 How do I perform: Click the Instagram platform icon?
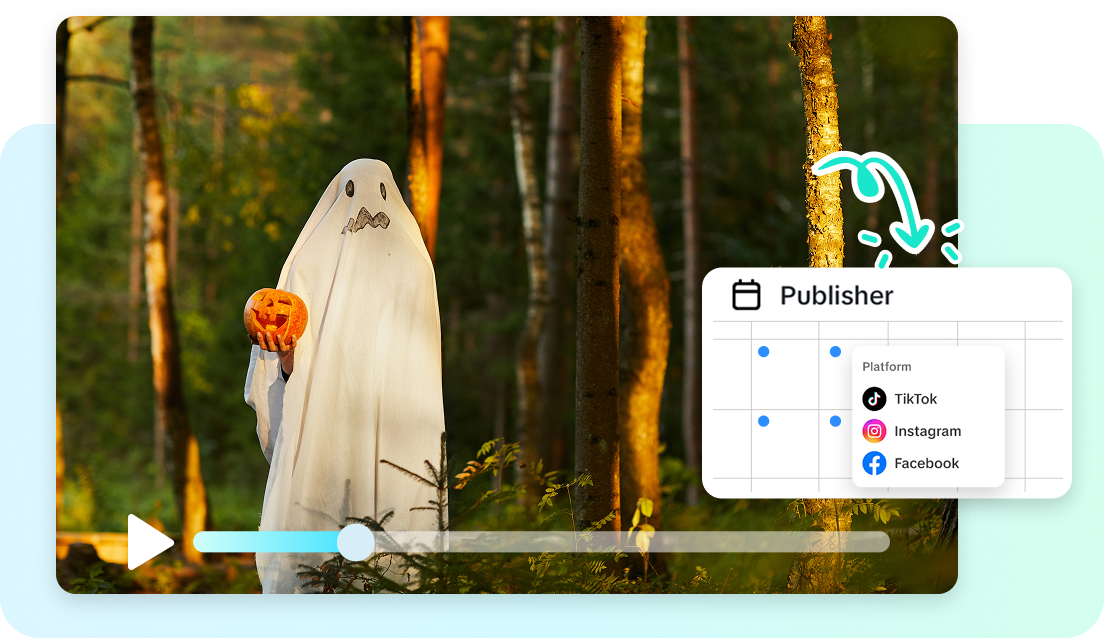tap(874, 430)
